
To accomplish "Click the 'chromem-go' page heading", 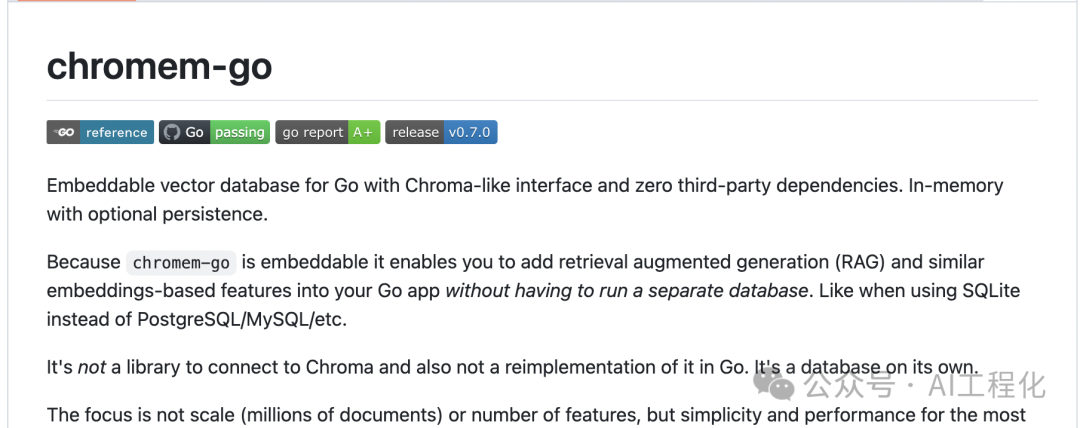I will point(159,67).
